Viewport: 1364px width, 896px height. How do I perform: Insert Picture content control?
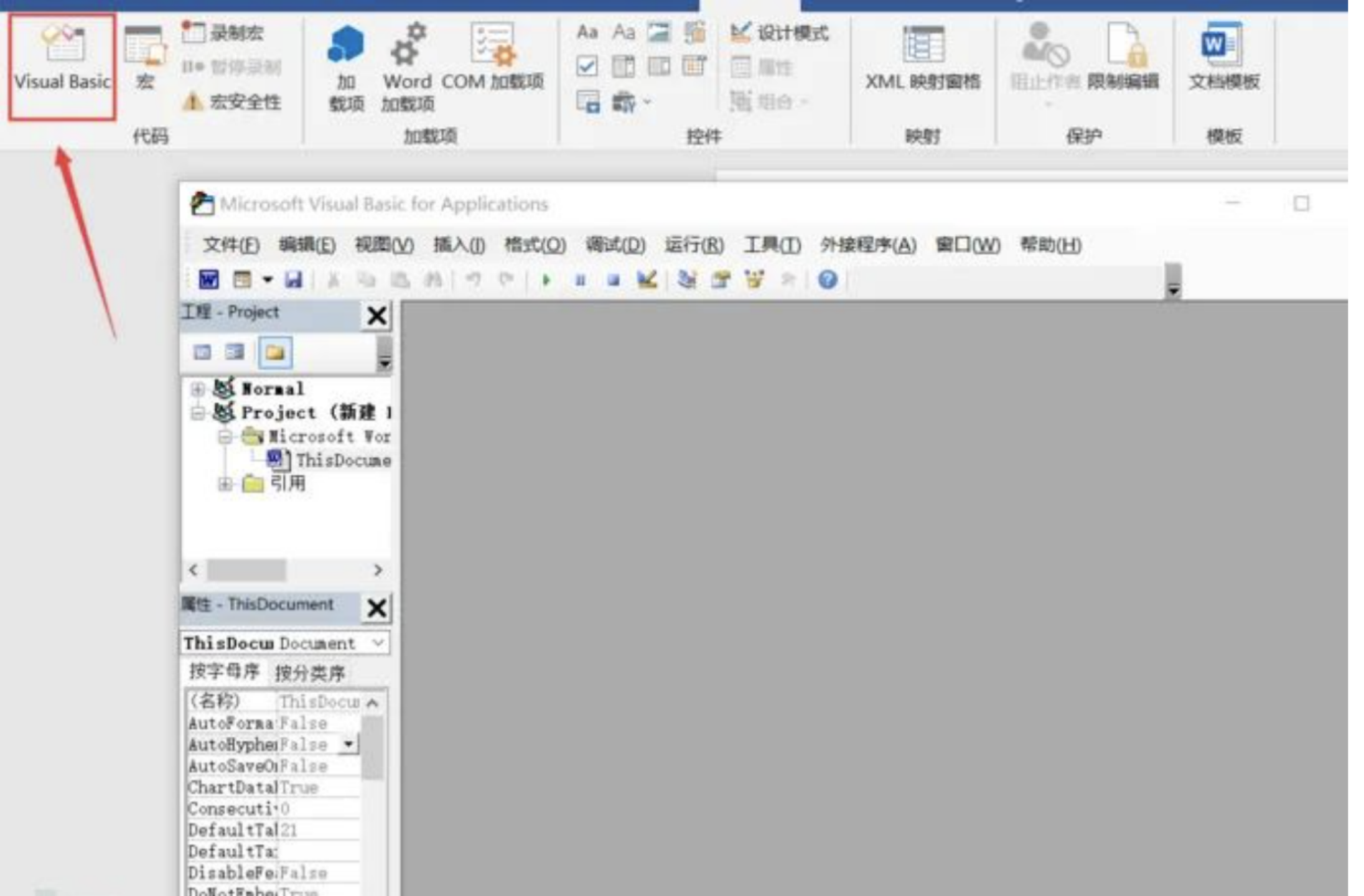click(x=659, y=32)
